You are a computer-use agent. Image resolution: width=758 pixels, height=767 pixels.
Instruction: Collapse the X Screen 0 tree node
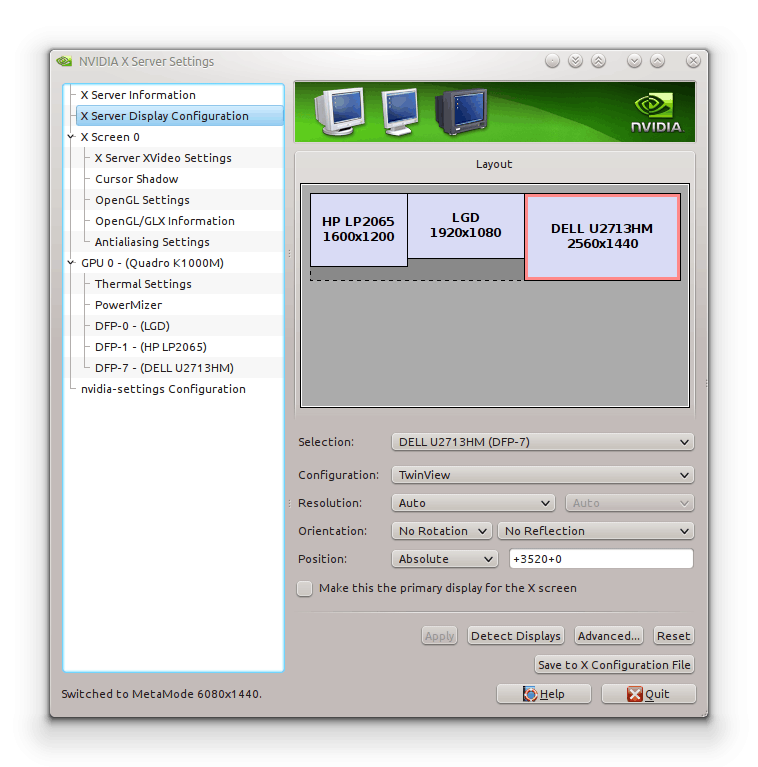pyautogui.click(x=71, y=137)
